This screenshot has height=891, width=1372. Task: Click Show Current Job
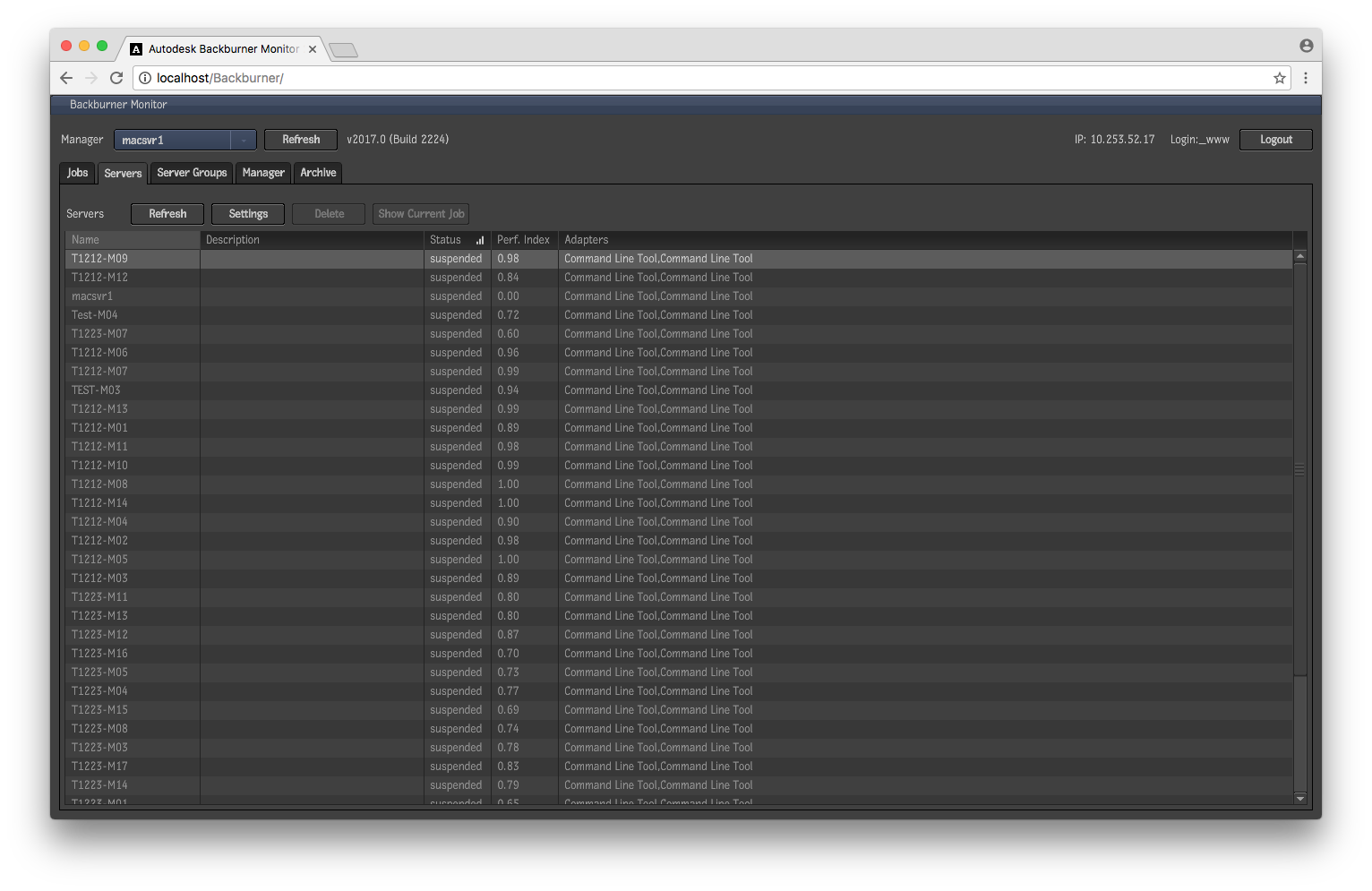[421, 214]
